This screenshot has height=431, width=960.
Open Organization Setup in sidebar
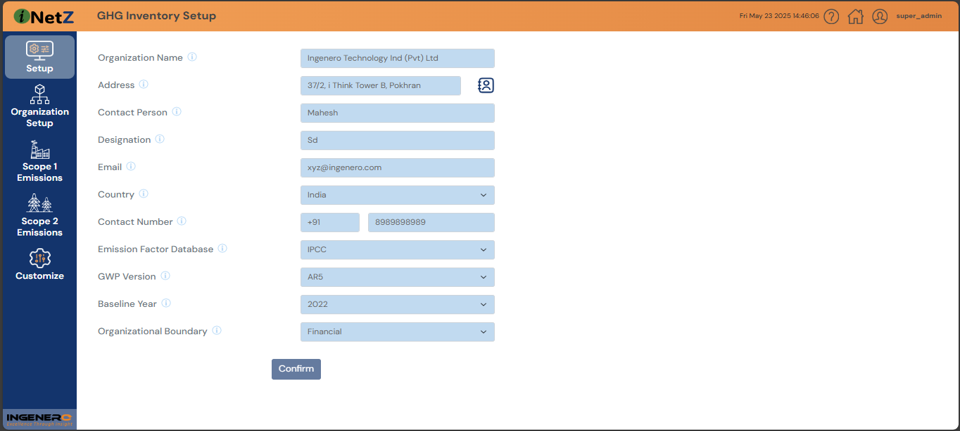pyautogui.click(x=39, y=107)
